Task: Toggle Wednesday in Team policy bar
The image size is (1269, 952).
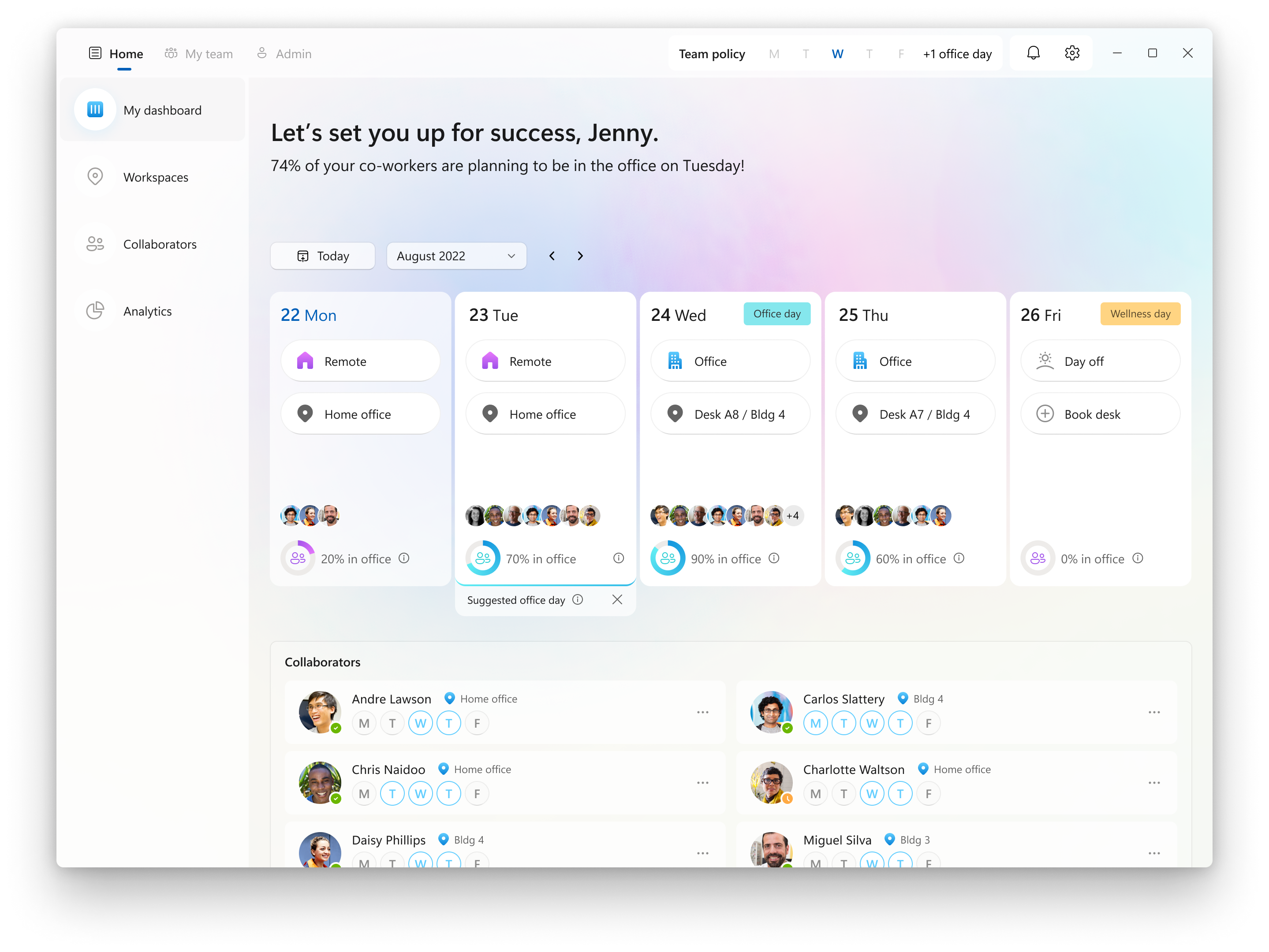Action: [x=837, y=54]
